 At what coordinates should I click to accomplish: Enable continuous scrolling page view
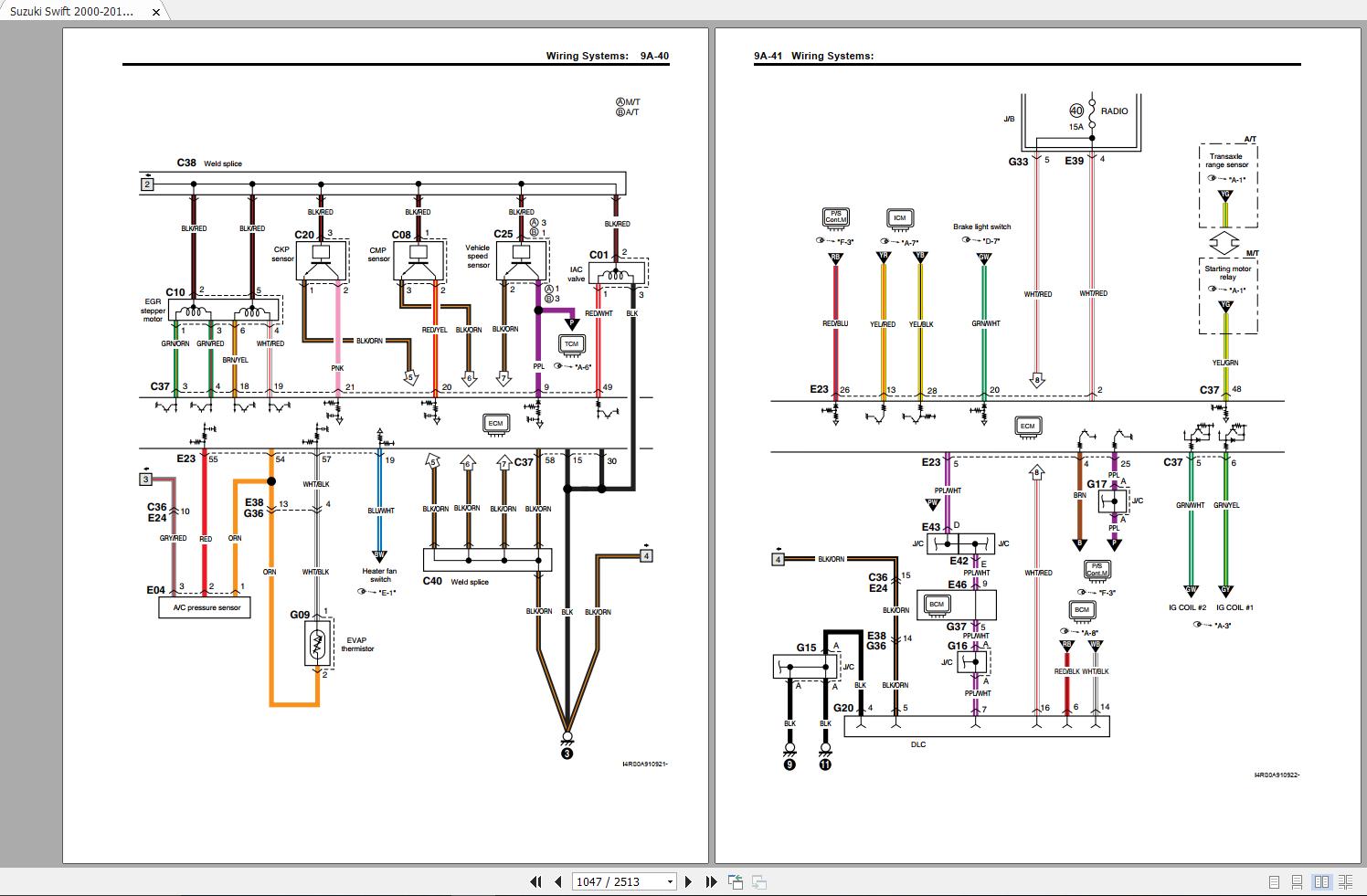coord(1298,881)
